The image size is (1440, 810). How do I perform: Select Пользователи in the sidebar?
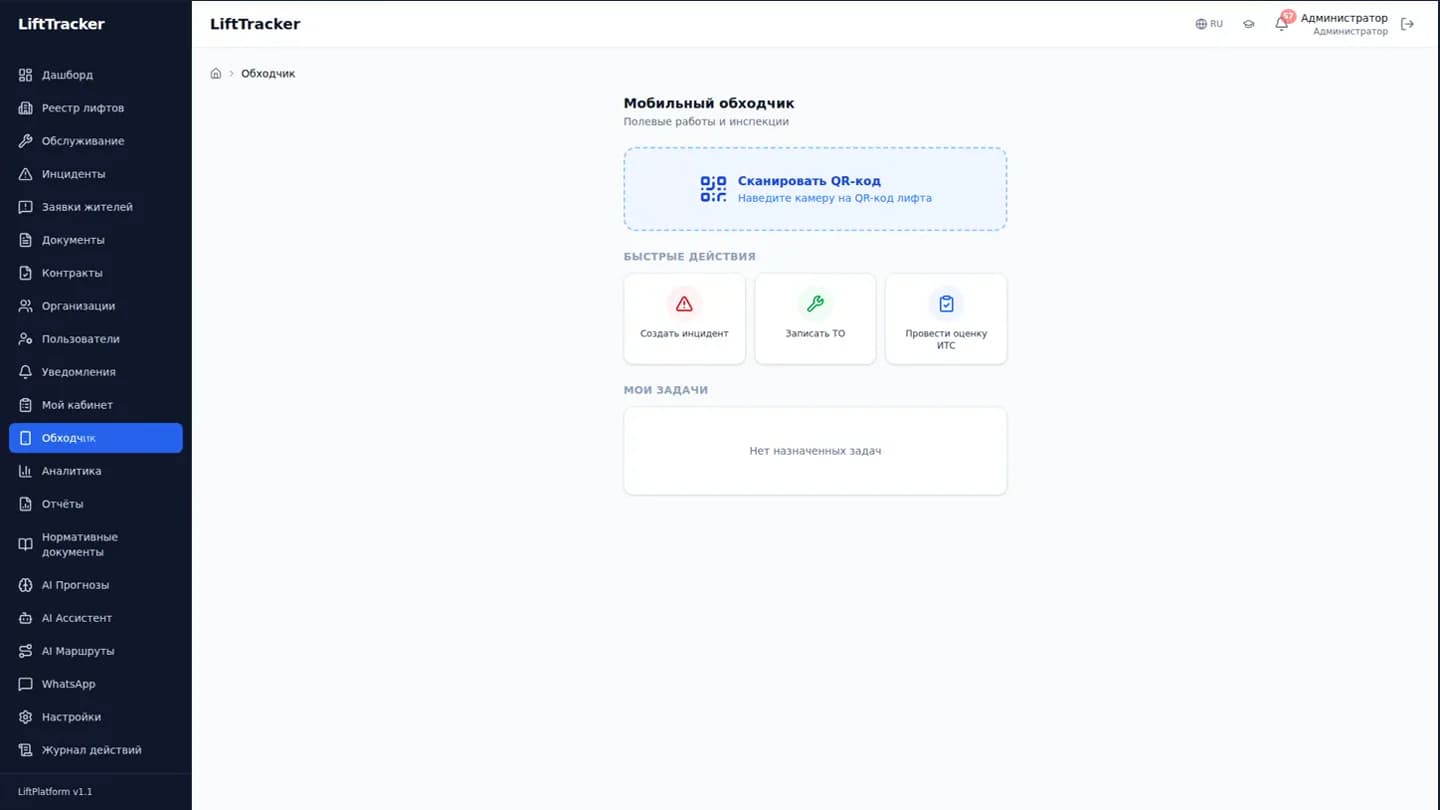96,339
